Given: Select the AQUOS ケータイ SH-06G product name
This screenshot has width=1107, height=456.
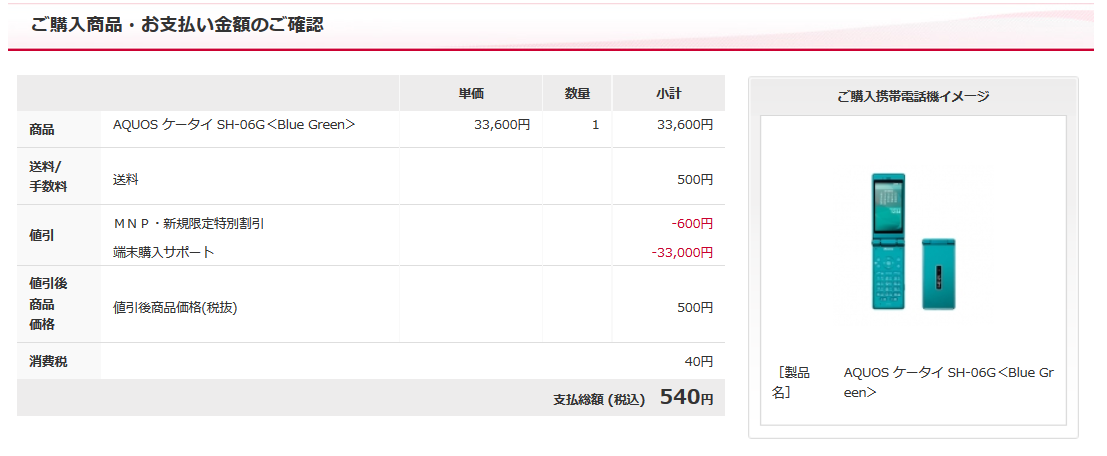Looking at the screenshot, I should pyautogui.click(x=234, y=125).
